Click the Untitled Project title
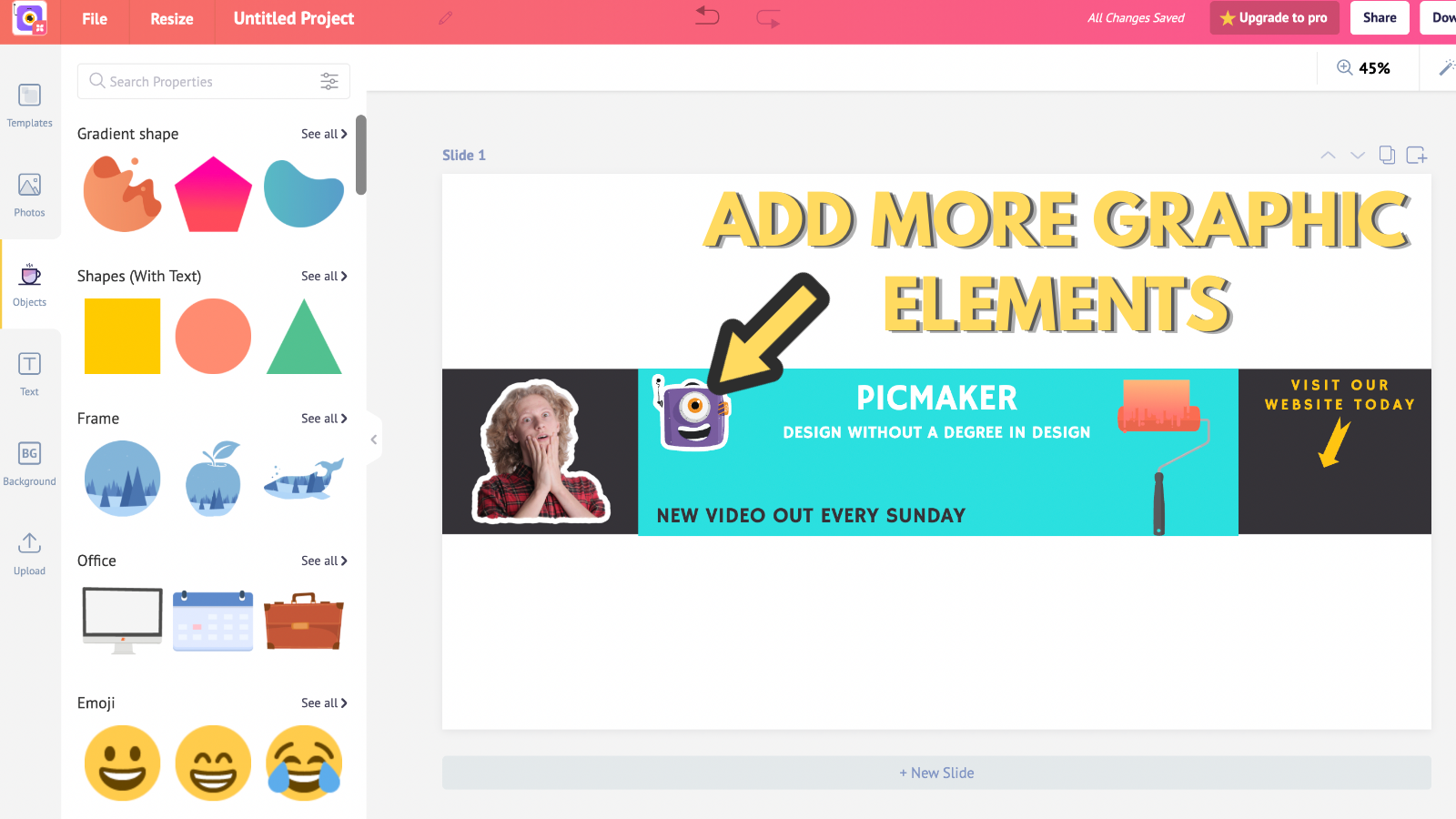Screen dimensions: 1456x819 click(x=294, y=18)
